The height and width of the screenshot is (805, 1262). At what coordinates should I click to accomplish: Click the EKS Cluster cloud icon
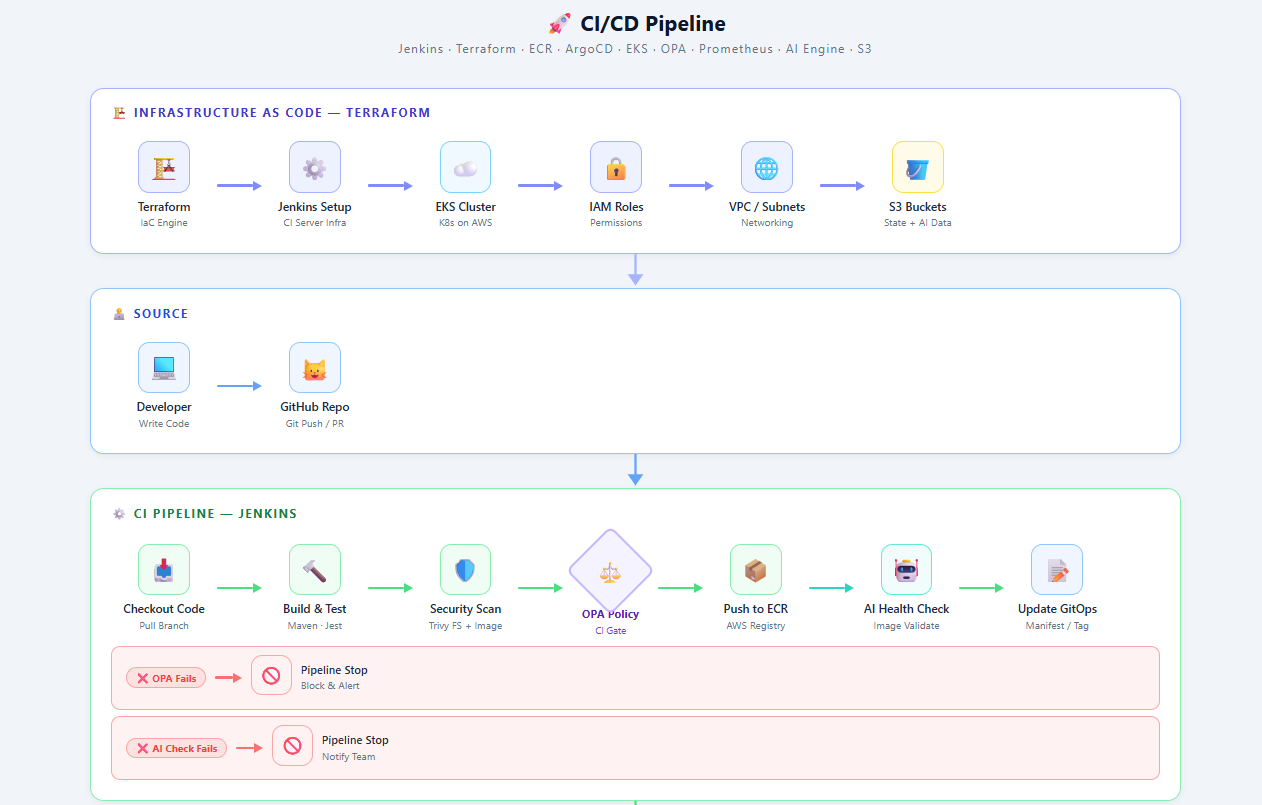coord(466,167)
